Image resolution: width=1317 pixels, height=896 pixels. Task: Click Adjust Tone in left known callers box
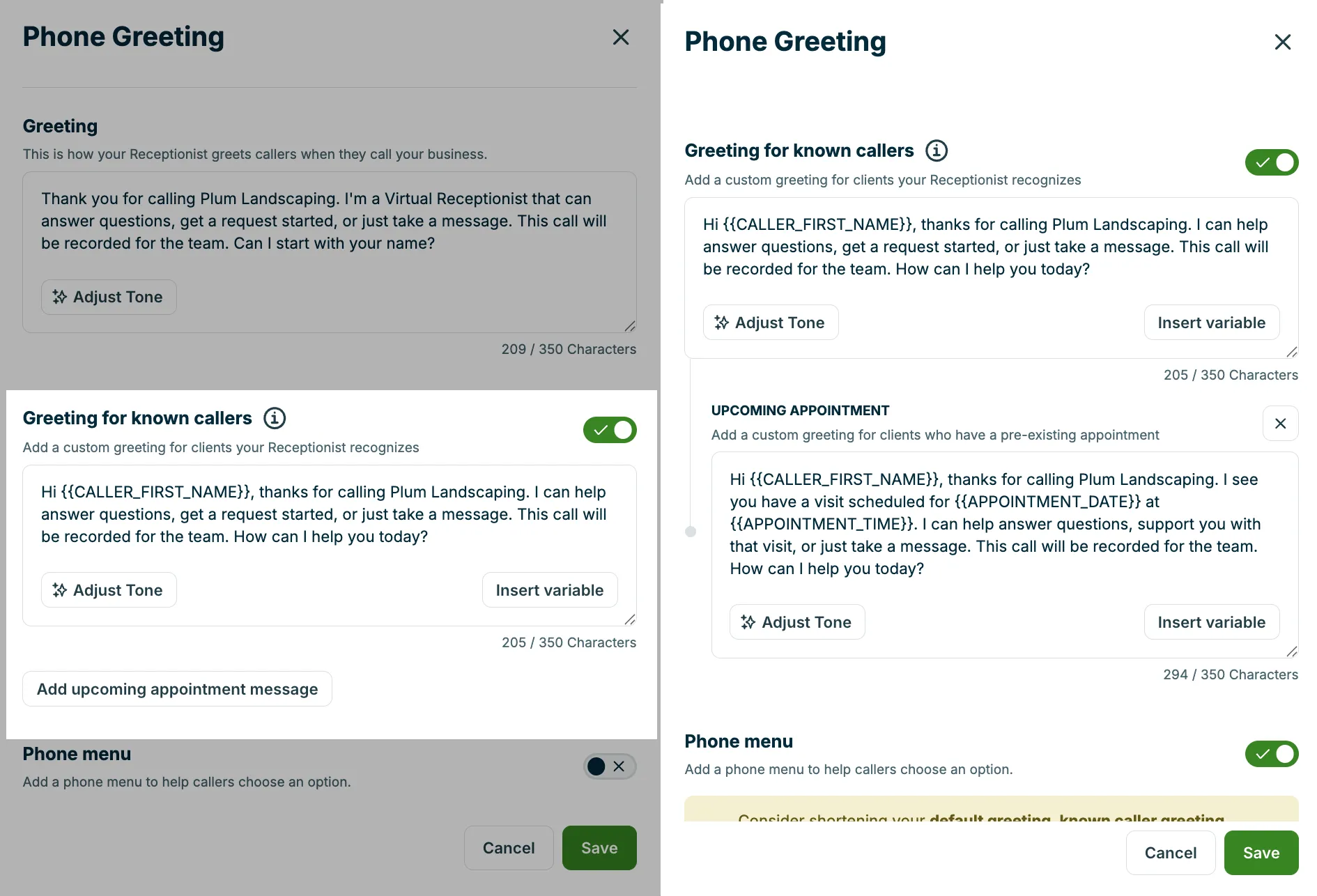(x=109, y=590)
